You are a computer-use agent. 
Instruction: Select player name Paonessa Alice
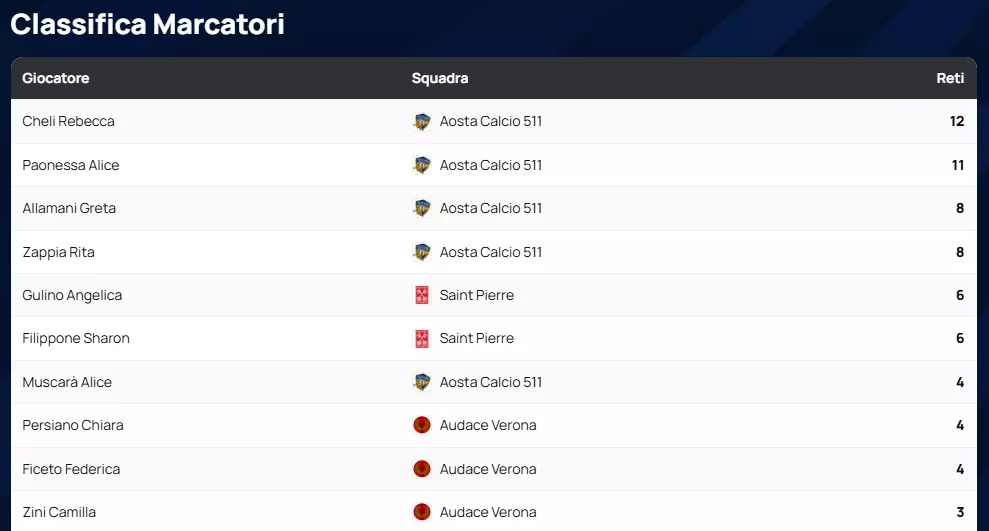pyautogui.click(x=71, y=165)
